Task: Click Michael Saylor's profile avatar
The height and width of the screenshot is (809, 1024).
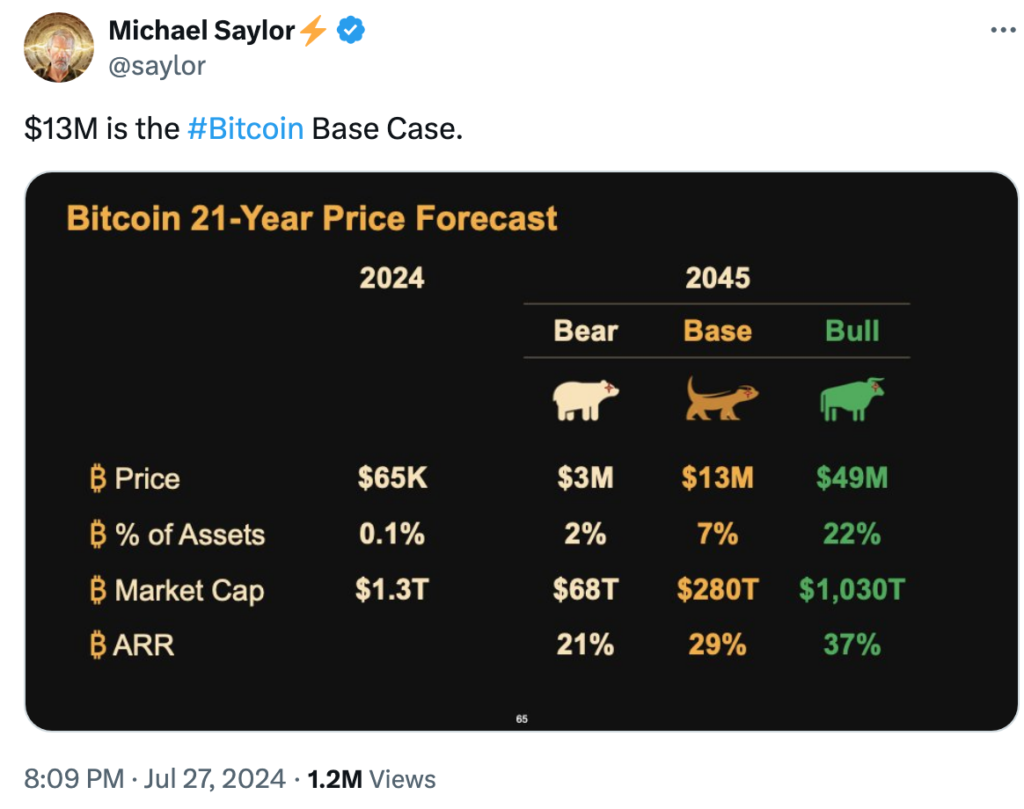Action: pyautogui.click(x=59, y=47)
